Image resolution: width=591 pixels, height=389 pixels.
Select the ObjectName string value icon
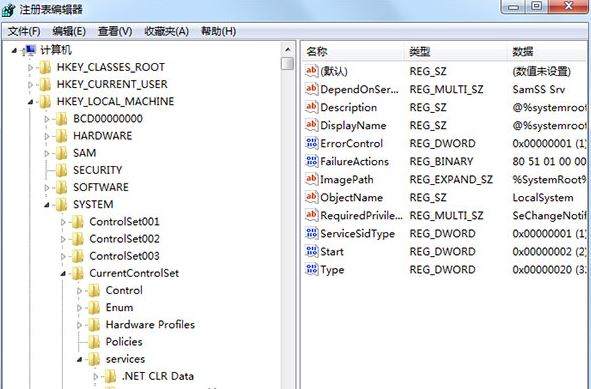(311, 196)
